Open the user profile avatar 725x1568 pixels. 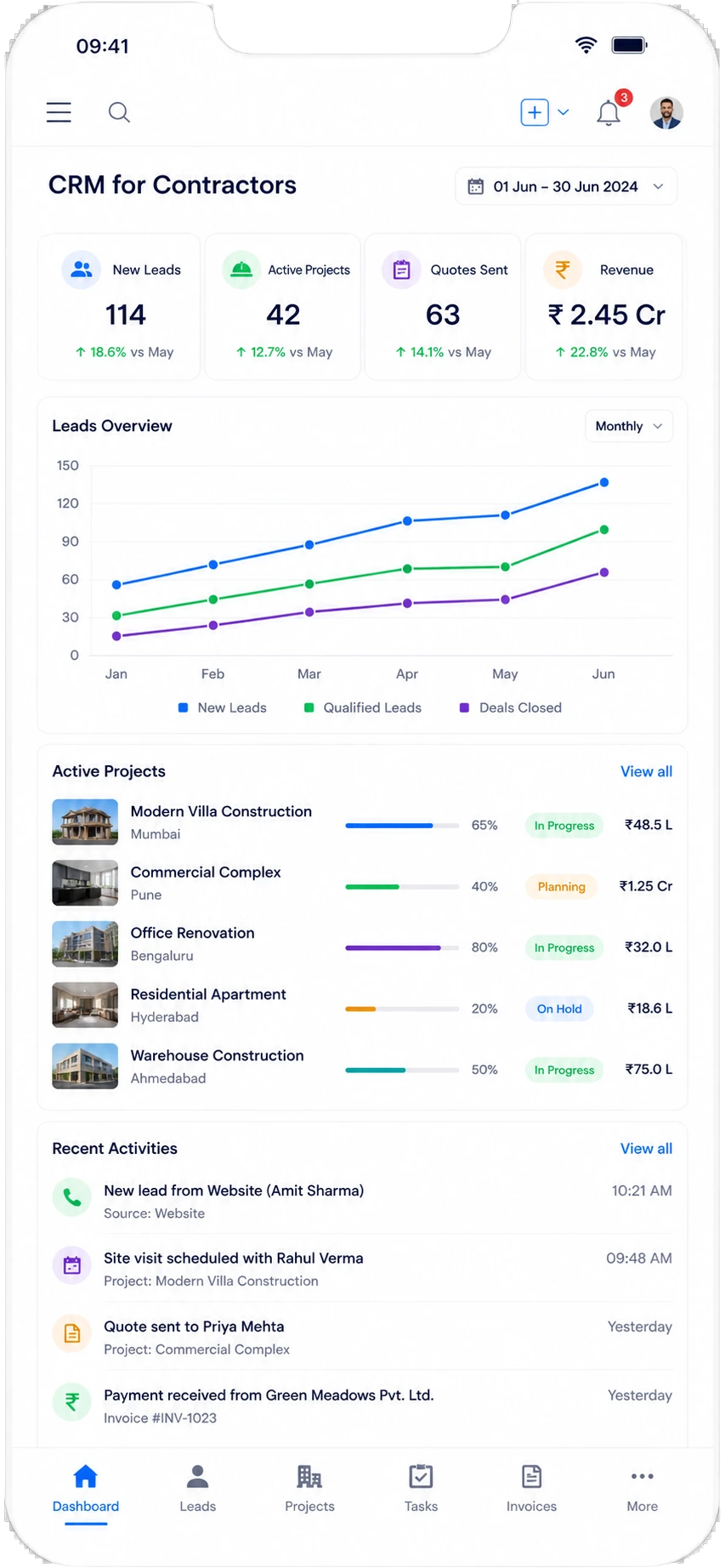coord(666,112)
